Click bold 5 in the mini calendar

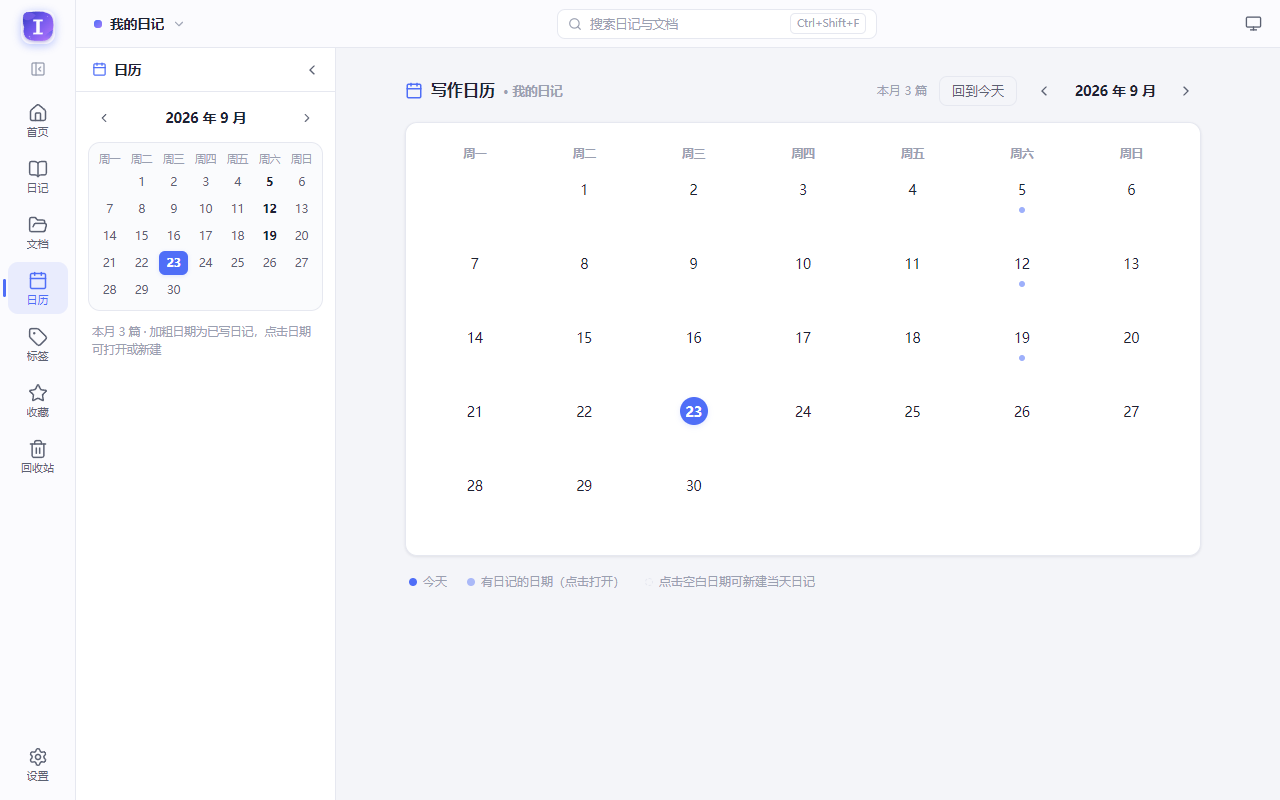[x=270, y=182]
